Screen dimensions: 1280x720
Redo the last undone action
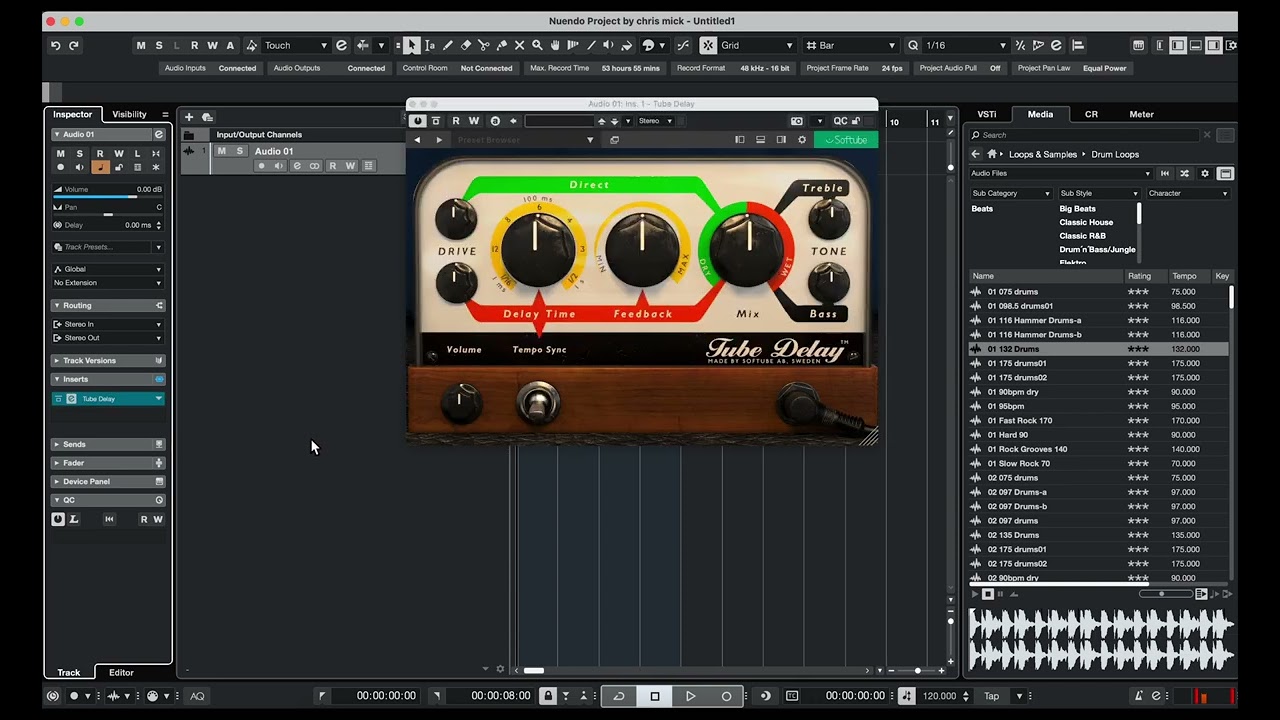(x=74, y=45)
